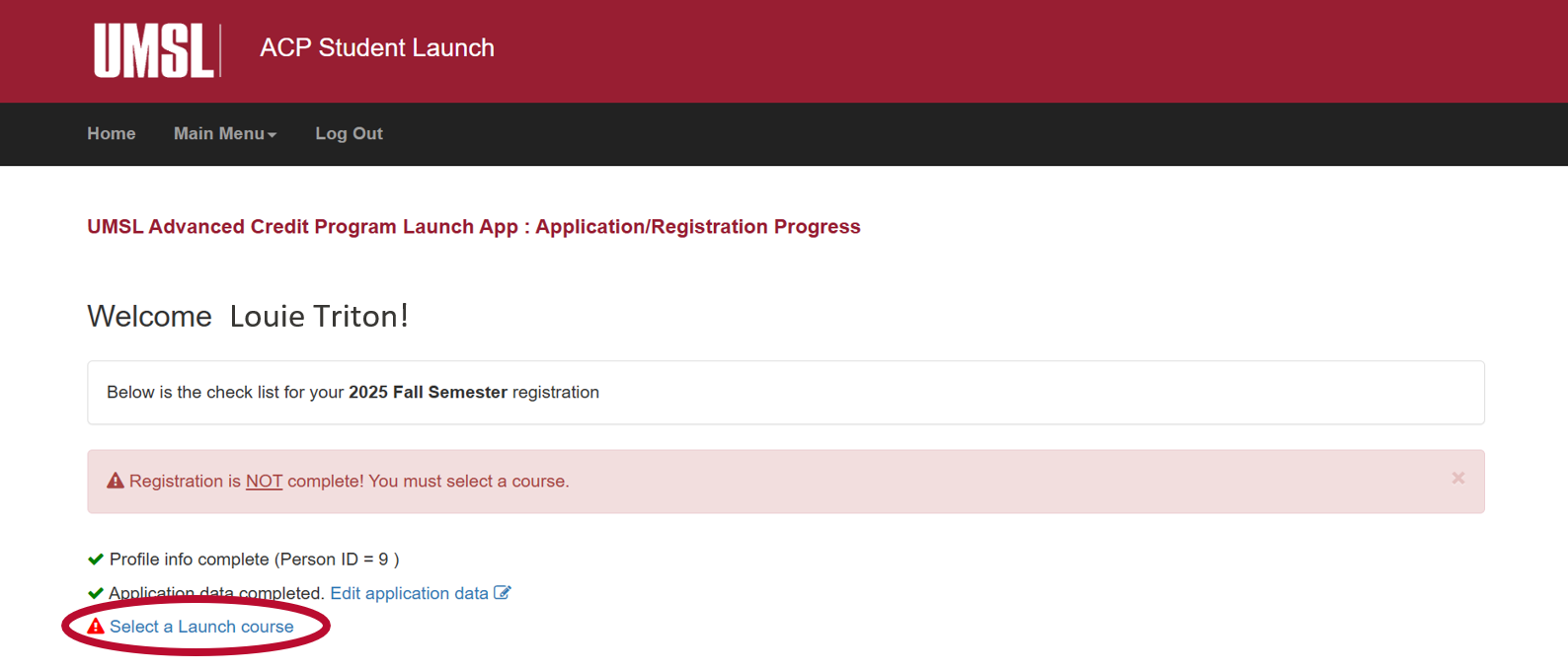Click the ACP Student Launch title
Image resolution: width=1568 pixels, height=672 pixels.
(x=377, y=47)
